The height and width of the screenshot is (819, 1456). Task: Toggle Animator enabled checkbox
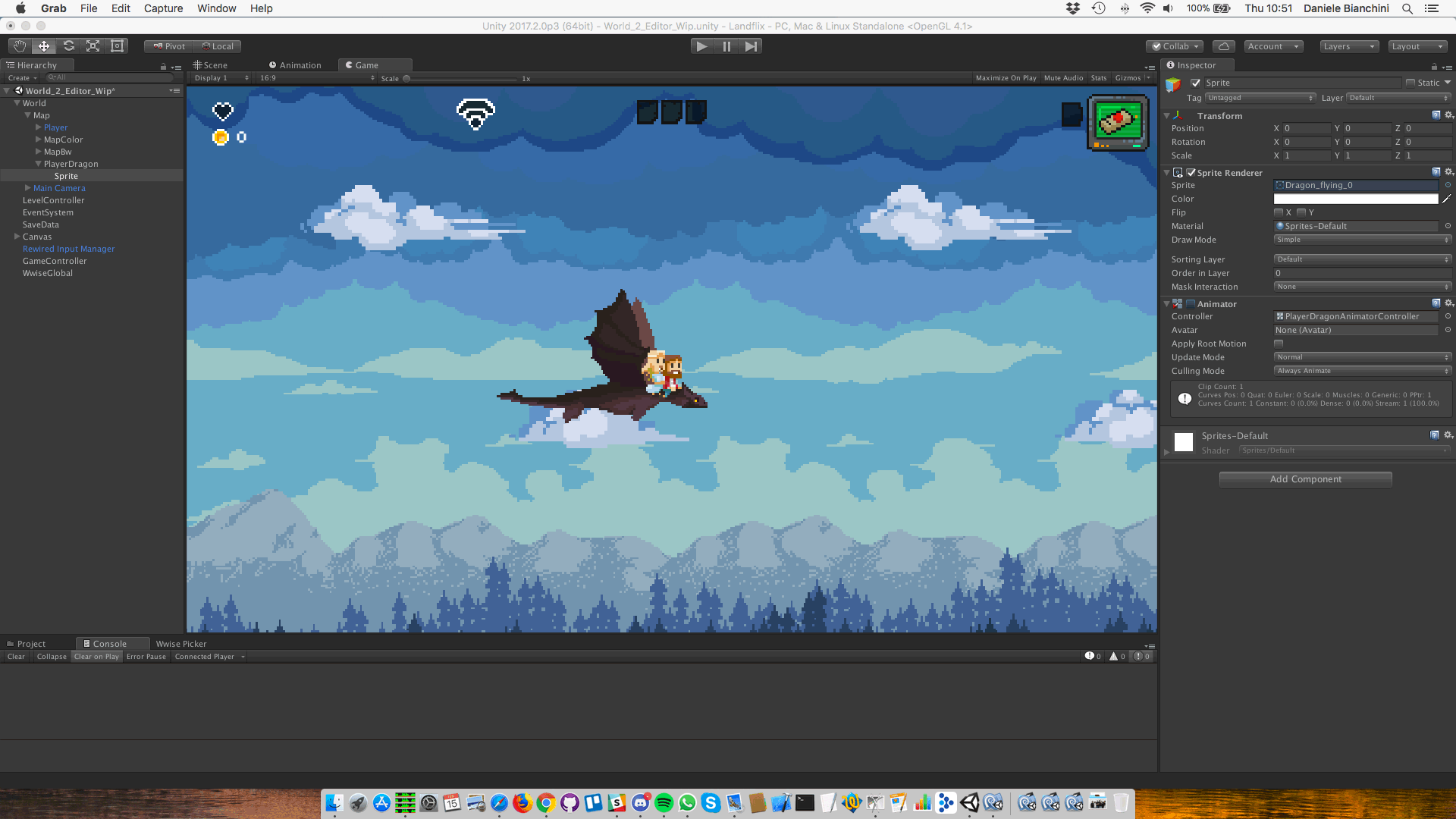click(1191, 303)
